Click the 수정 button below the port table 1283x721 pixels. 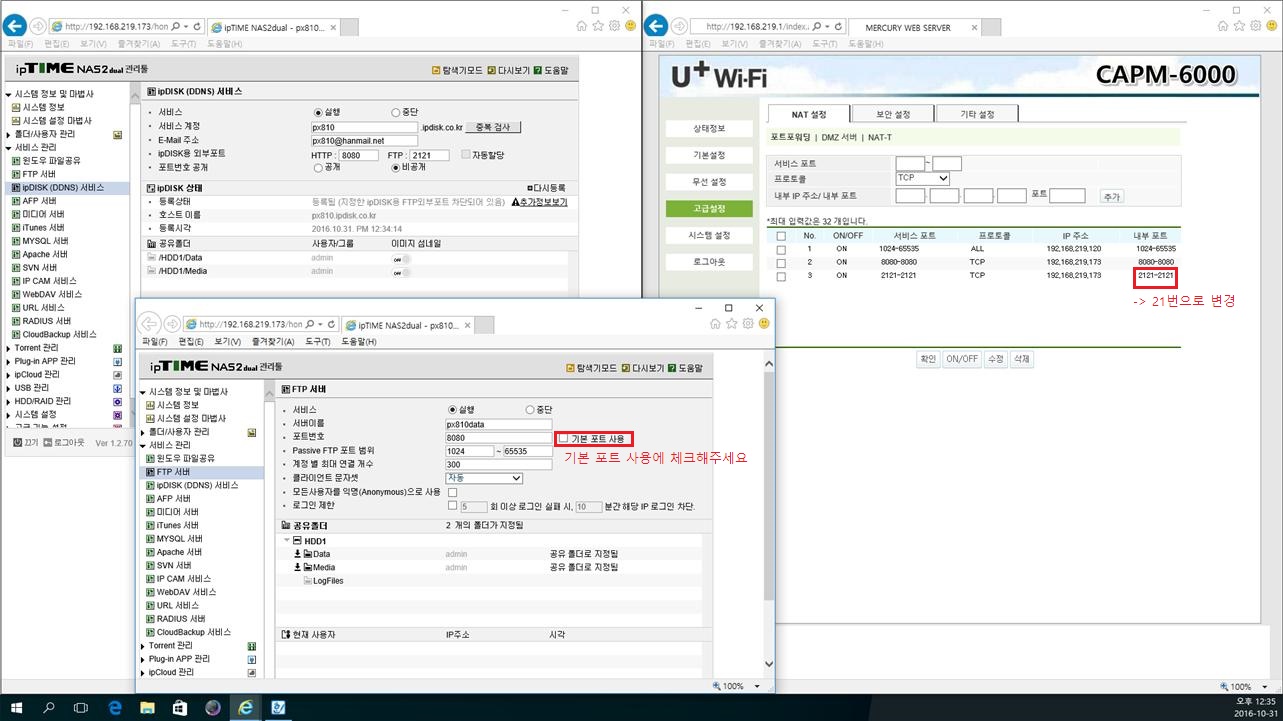995,359
